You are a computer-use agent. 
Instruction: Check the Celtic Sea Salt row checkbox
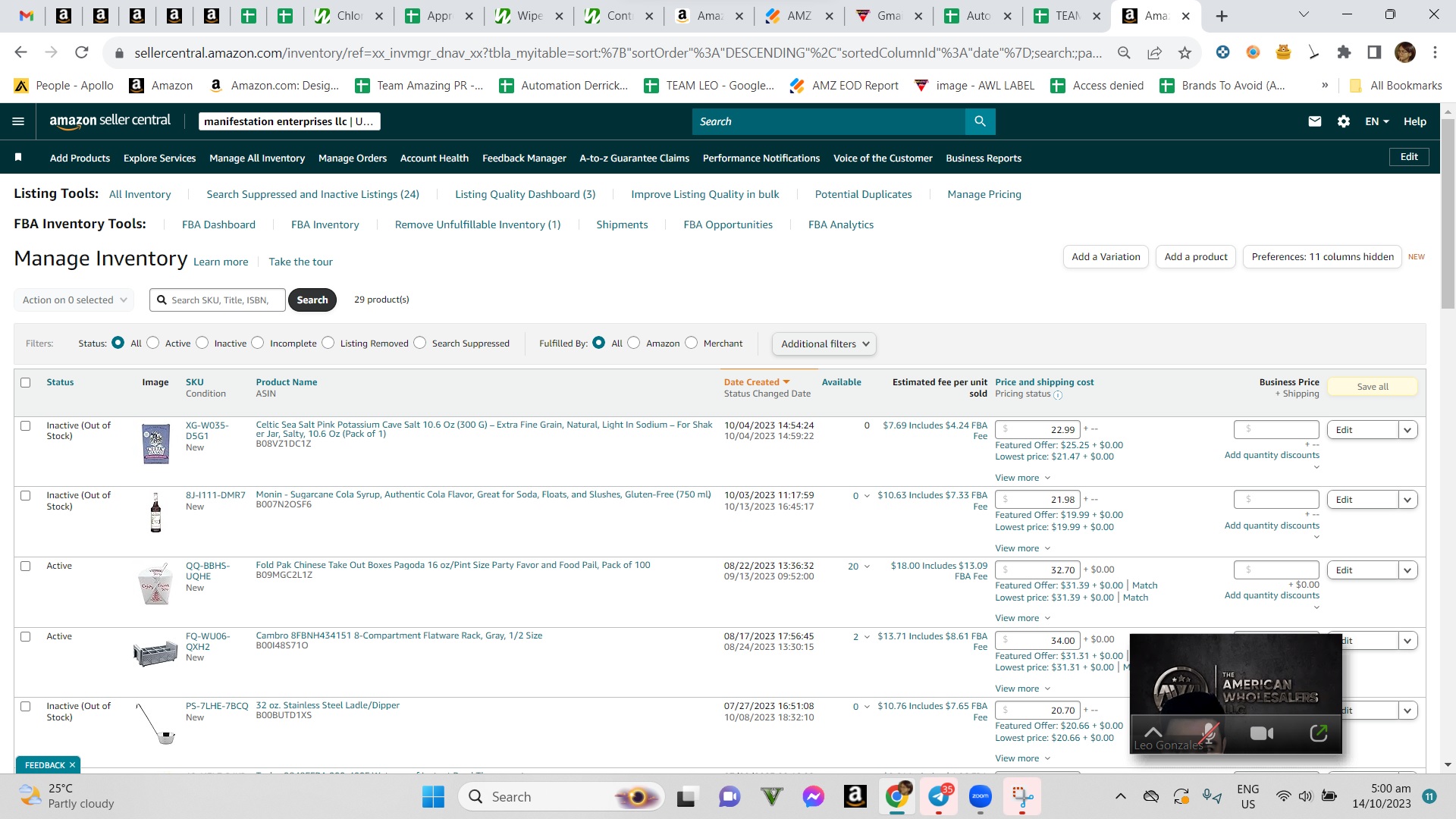(26, 425)
